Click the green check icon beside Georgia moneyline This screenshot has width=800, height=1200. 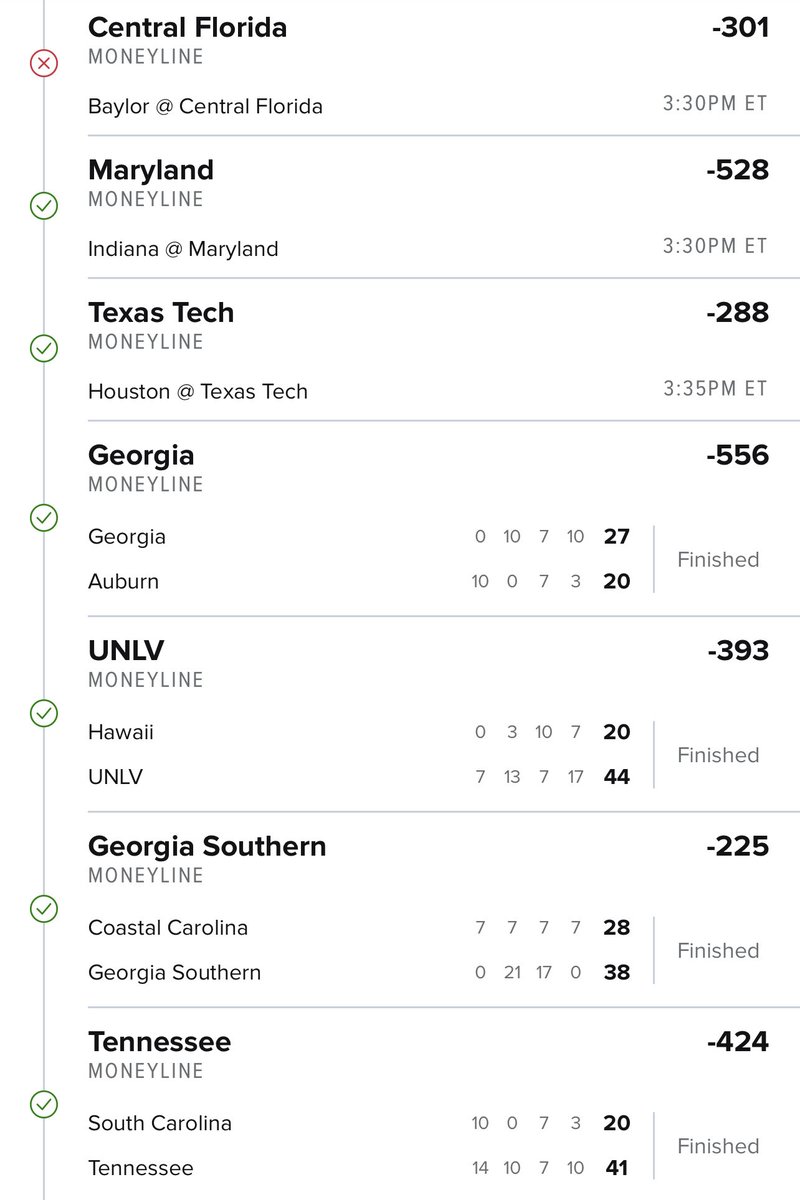coord(43,518)
